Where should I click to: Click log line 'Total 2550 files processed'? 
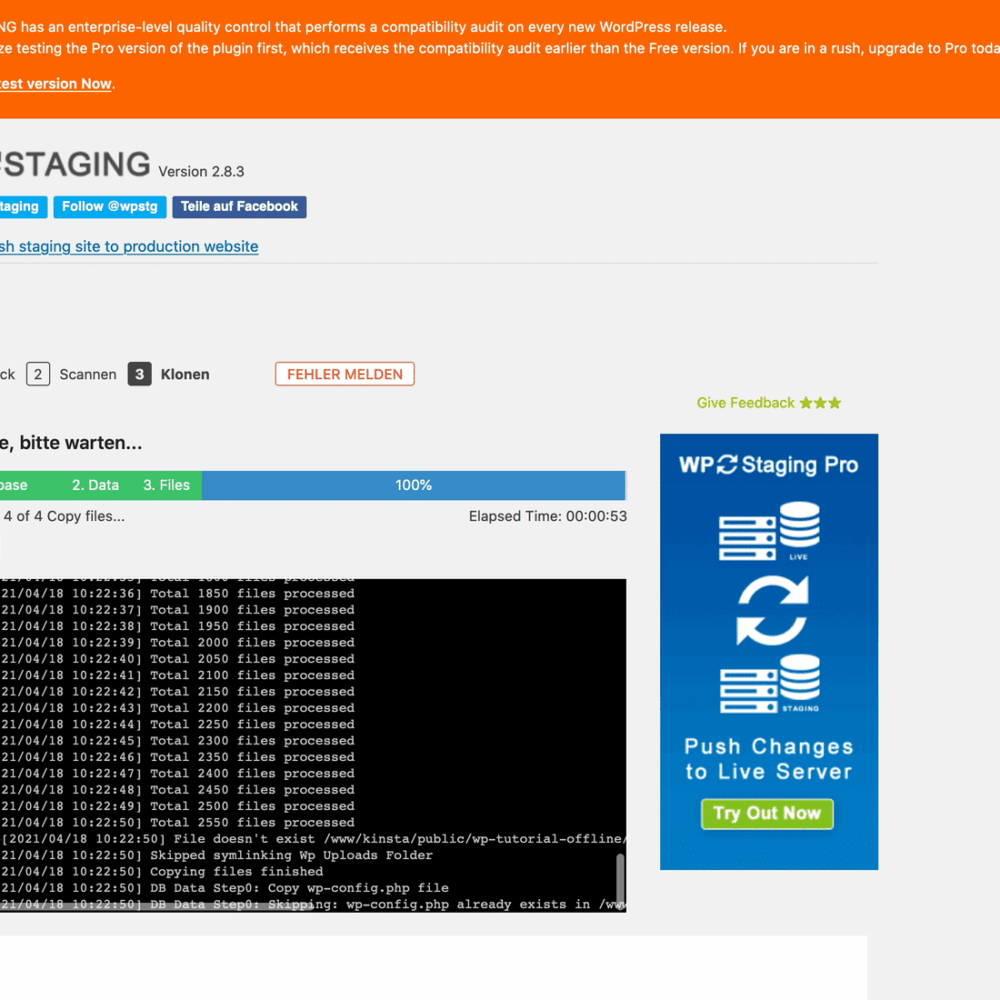coord(252,823)
